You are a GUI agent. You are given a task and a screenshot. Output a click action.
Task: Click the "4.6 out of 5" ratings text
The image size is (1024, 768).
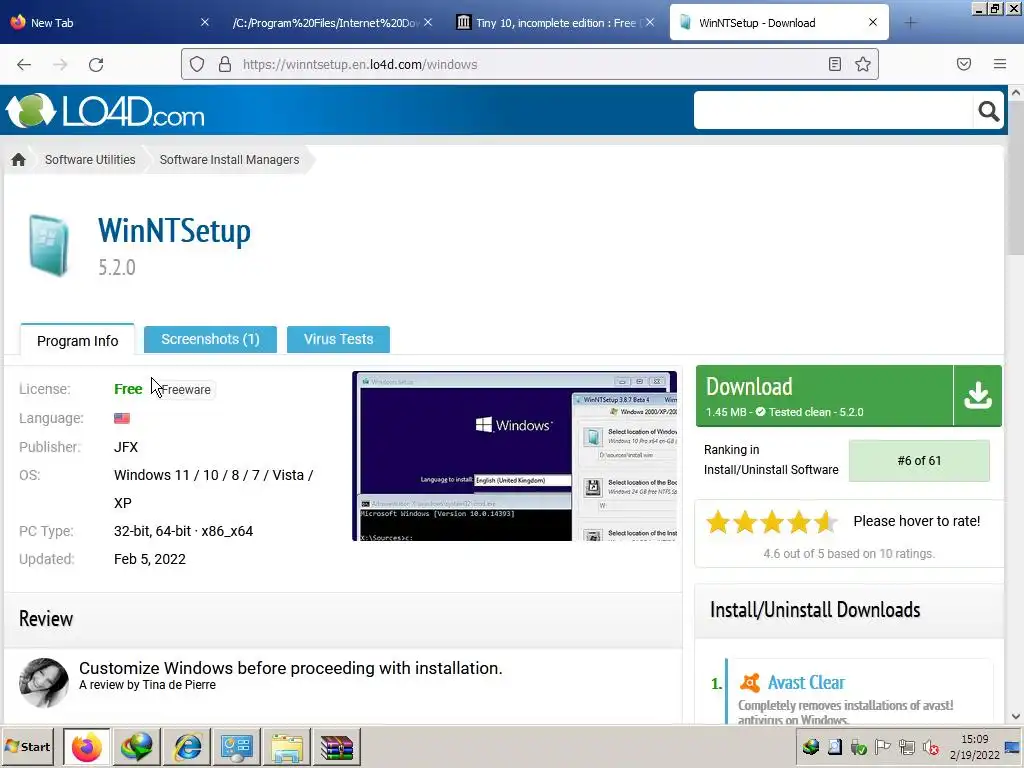click(x=849, y=553)
